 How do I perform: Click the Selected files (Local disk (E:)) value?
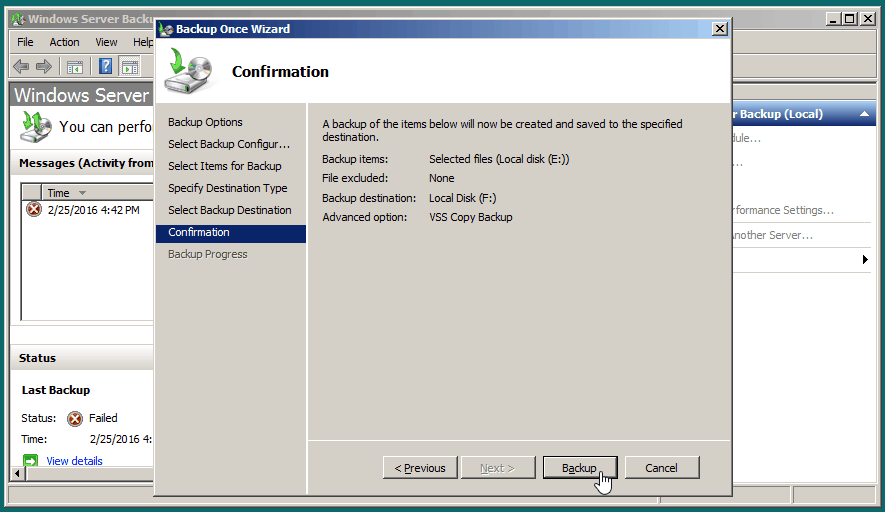point(499,159)
